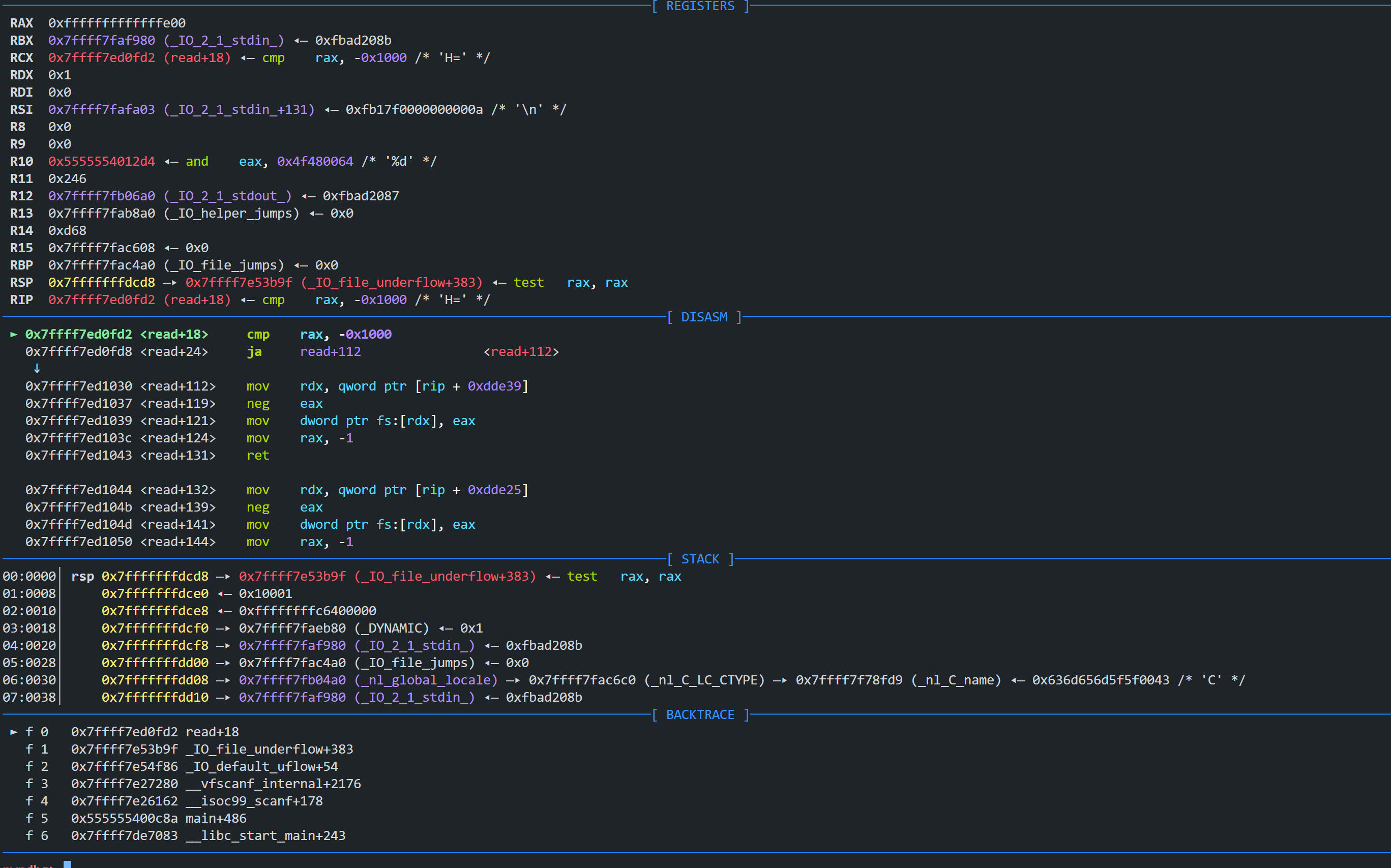Select value 0xfb17f0000000000a

414,109
